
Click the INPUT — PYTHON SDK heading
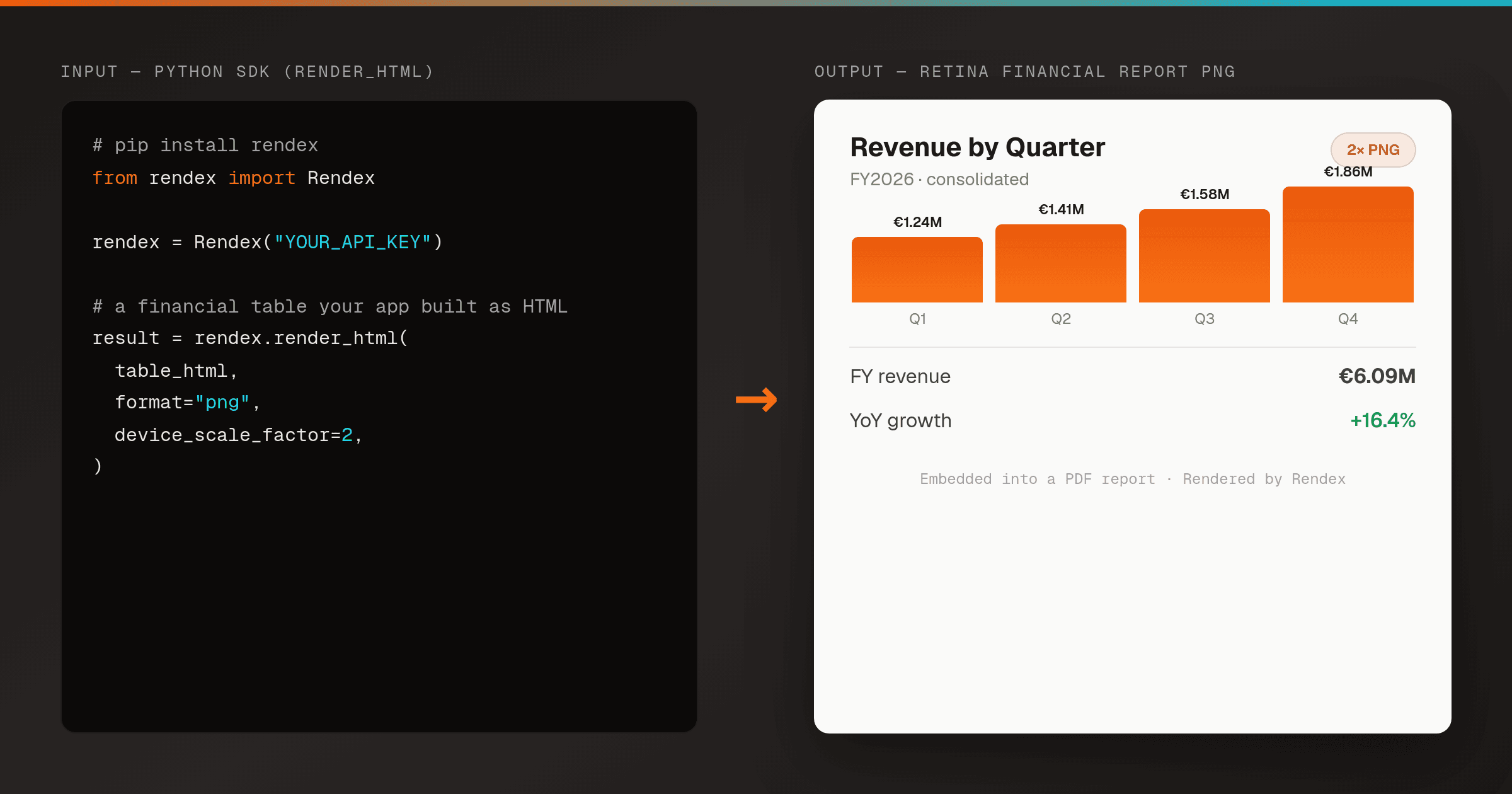[x=247, y=72]
